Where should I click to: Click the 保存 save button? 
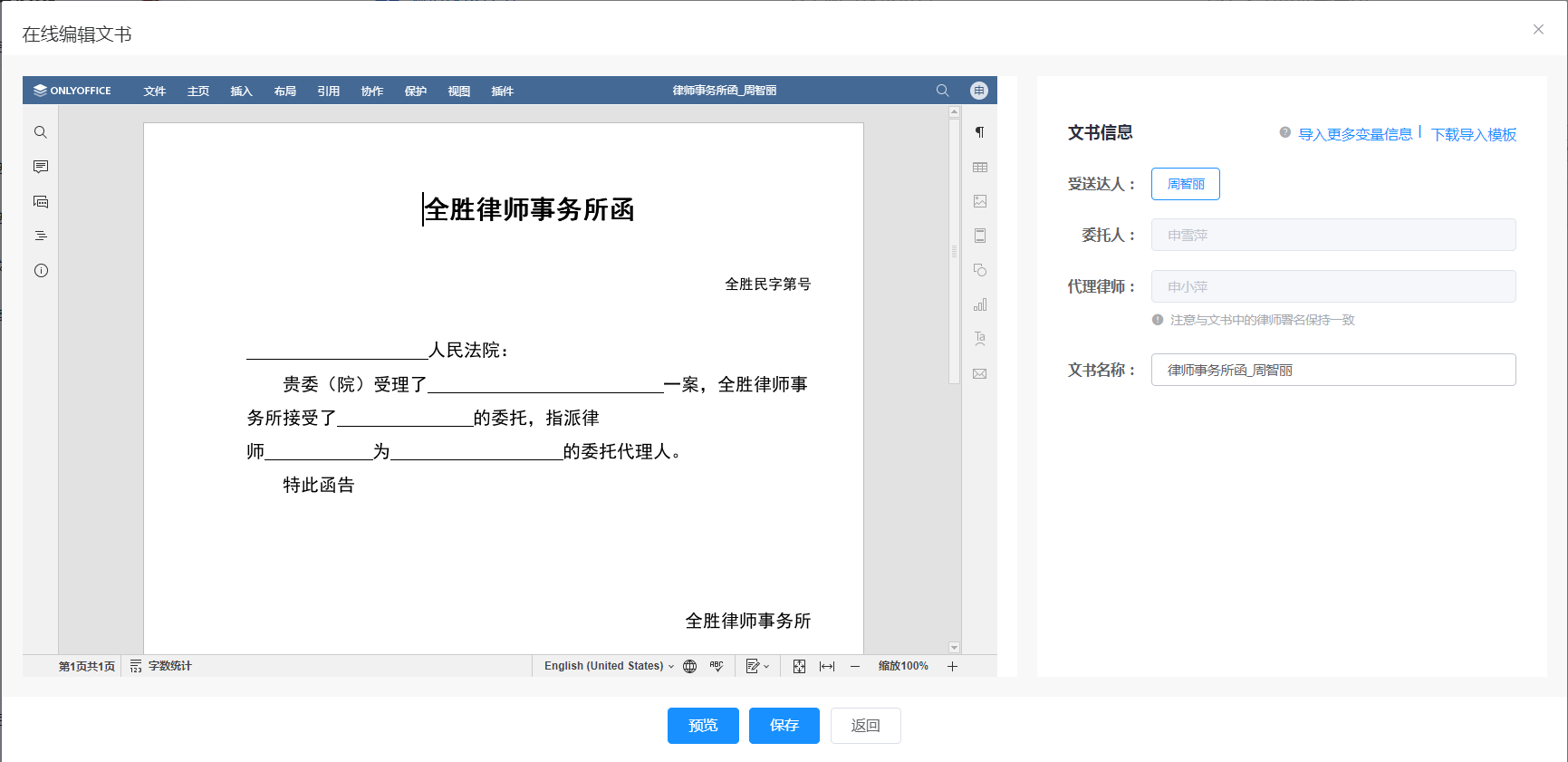(784, 726)
